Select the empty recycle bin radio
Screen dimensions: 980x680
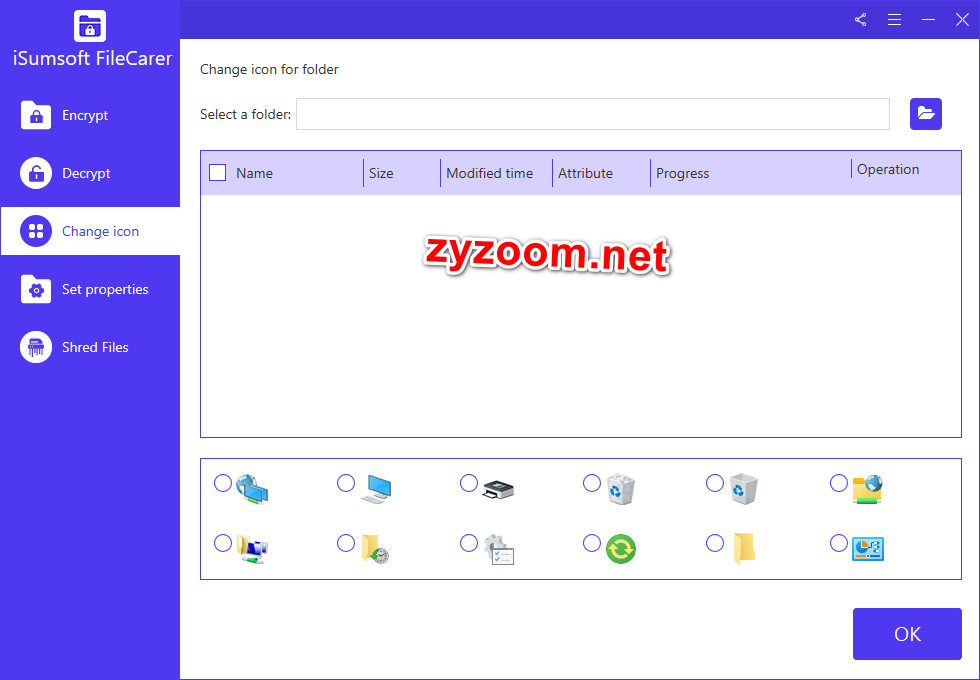pyautogui.click(x=715, y=483)
